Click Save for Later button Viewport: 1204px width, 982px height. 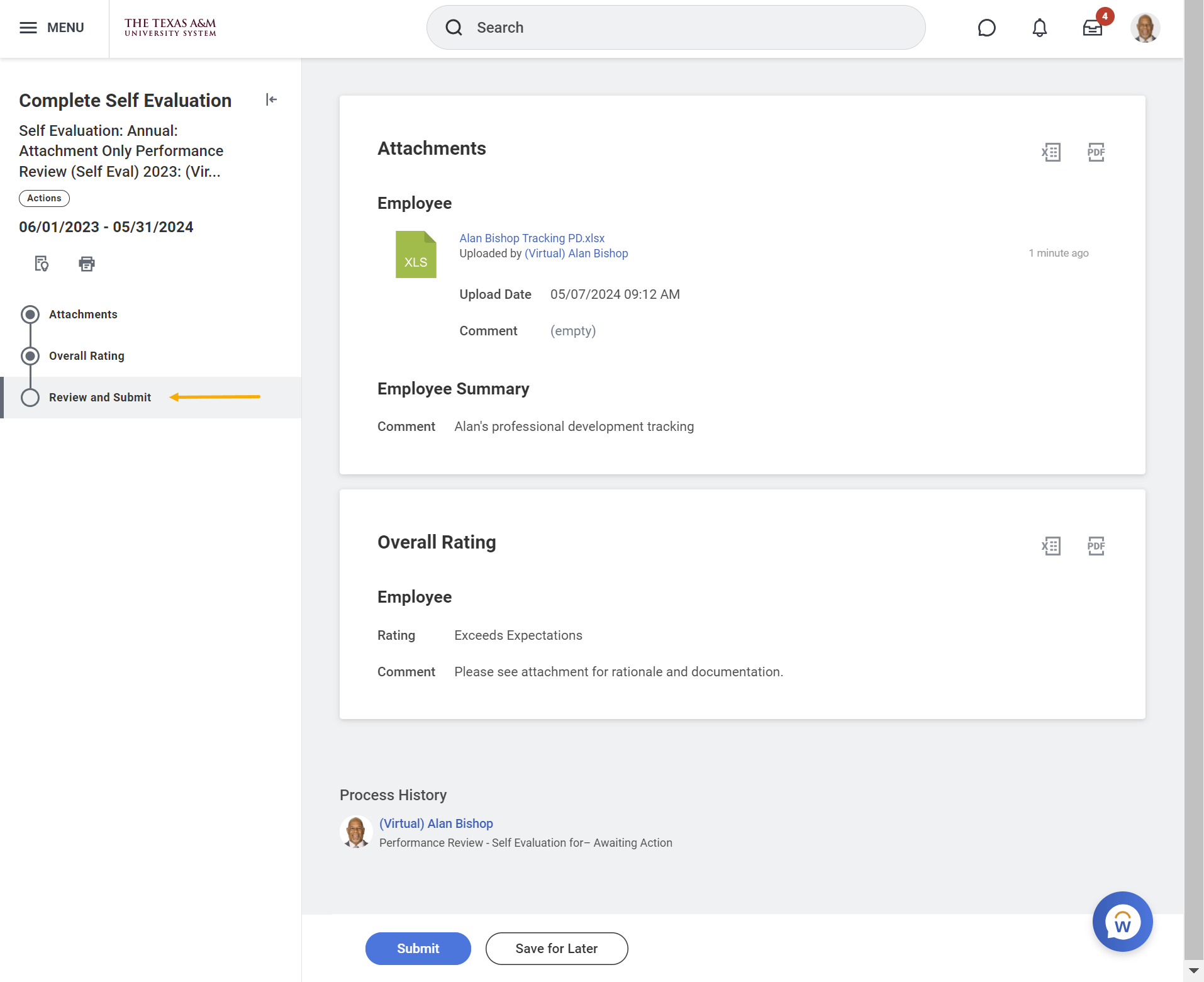tap(556, 949)
